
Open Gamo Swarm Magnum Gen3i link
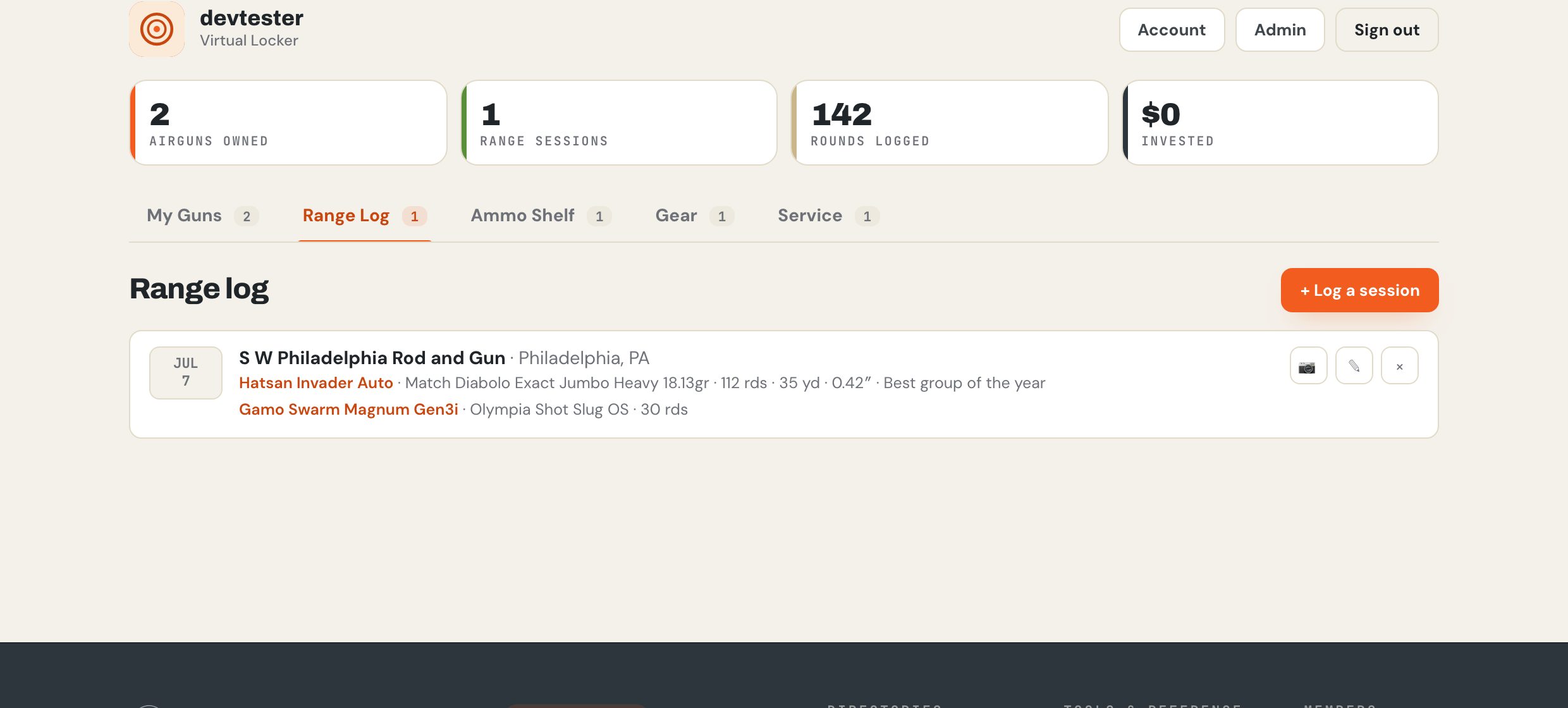point(348,409)
